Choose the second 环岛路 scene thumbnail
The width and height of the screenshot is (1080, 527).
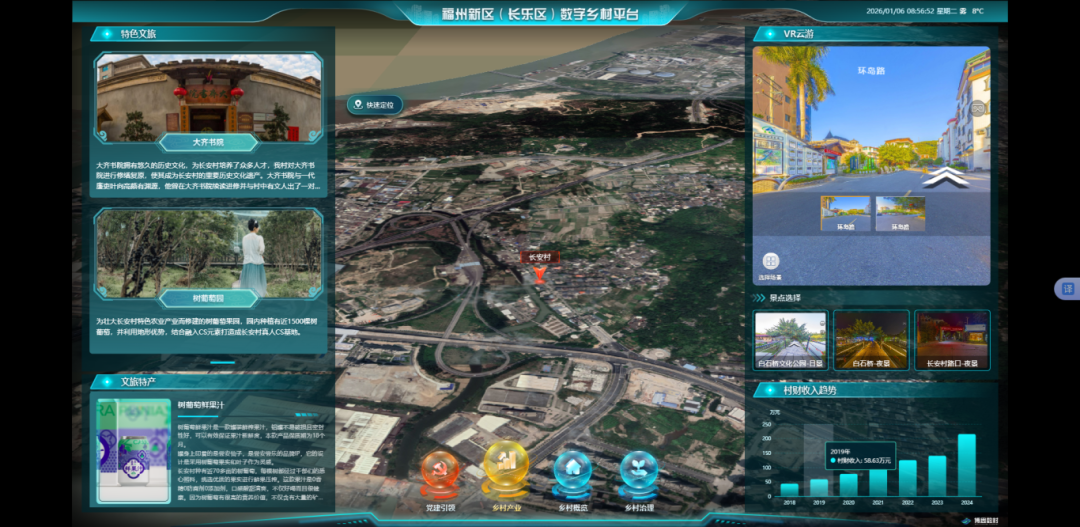[x=900, y=212]
